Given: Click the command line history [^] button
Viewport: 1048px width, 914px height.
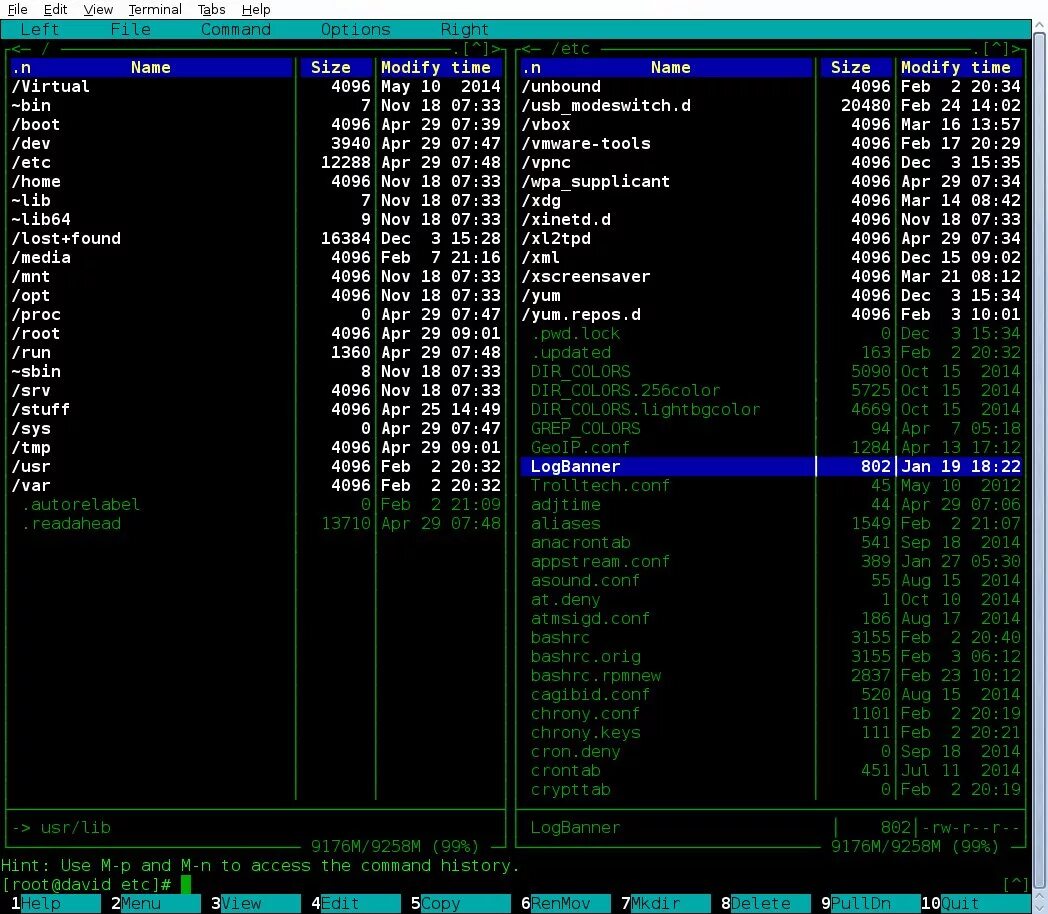Looking at the screenshot, I should point(1016,885).
